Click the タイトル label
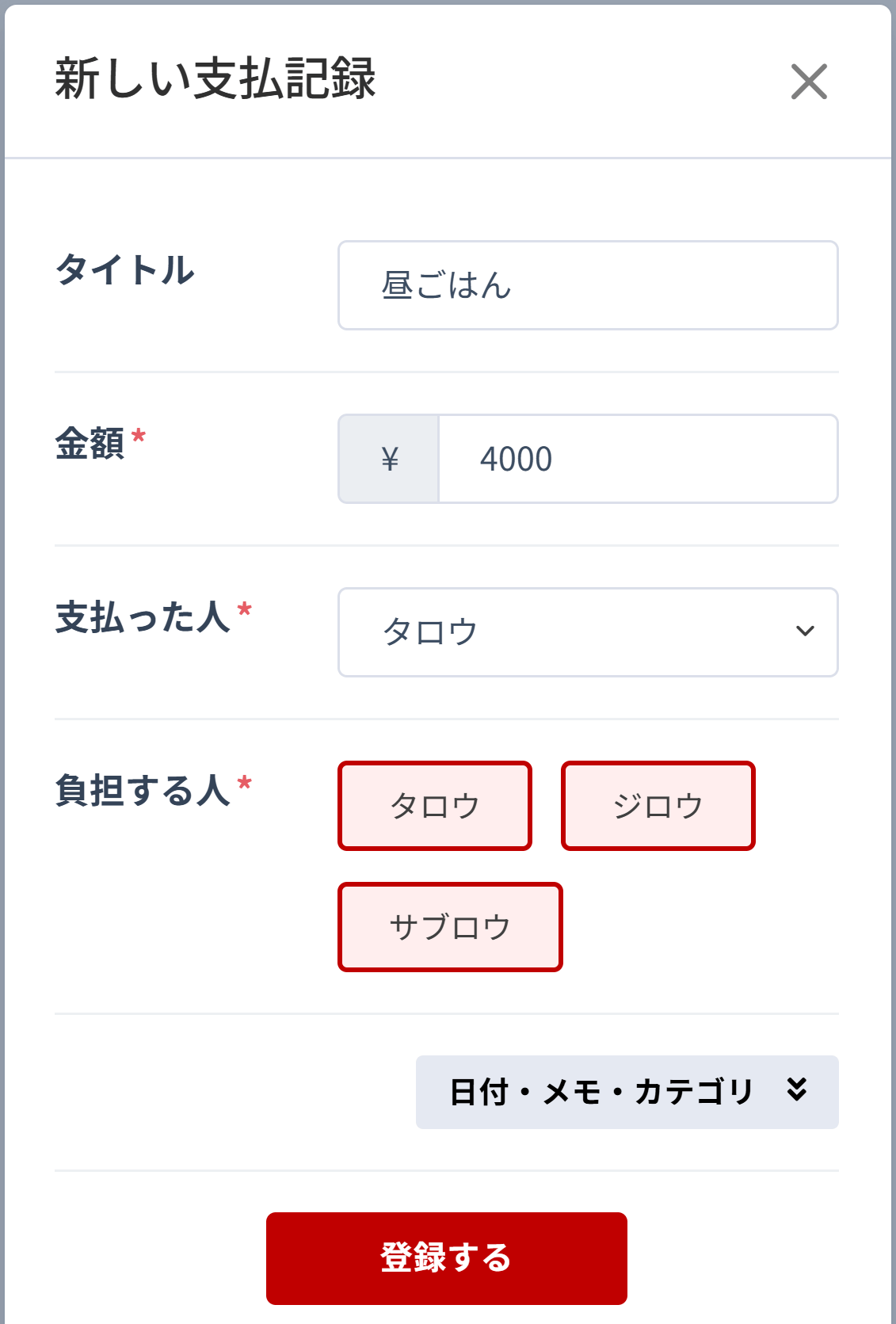This screenshot has width=896, height=1324. point(124,269)
